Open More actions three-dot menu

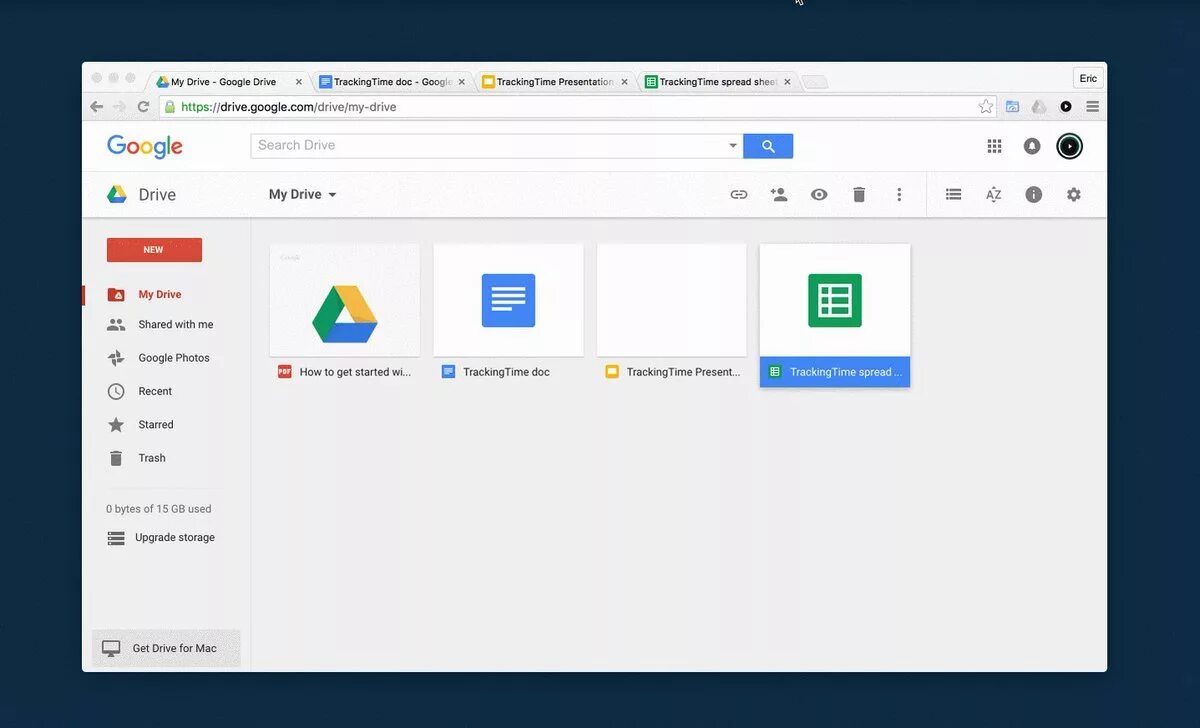point(899,195)
